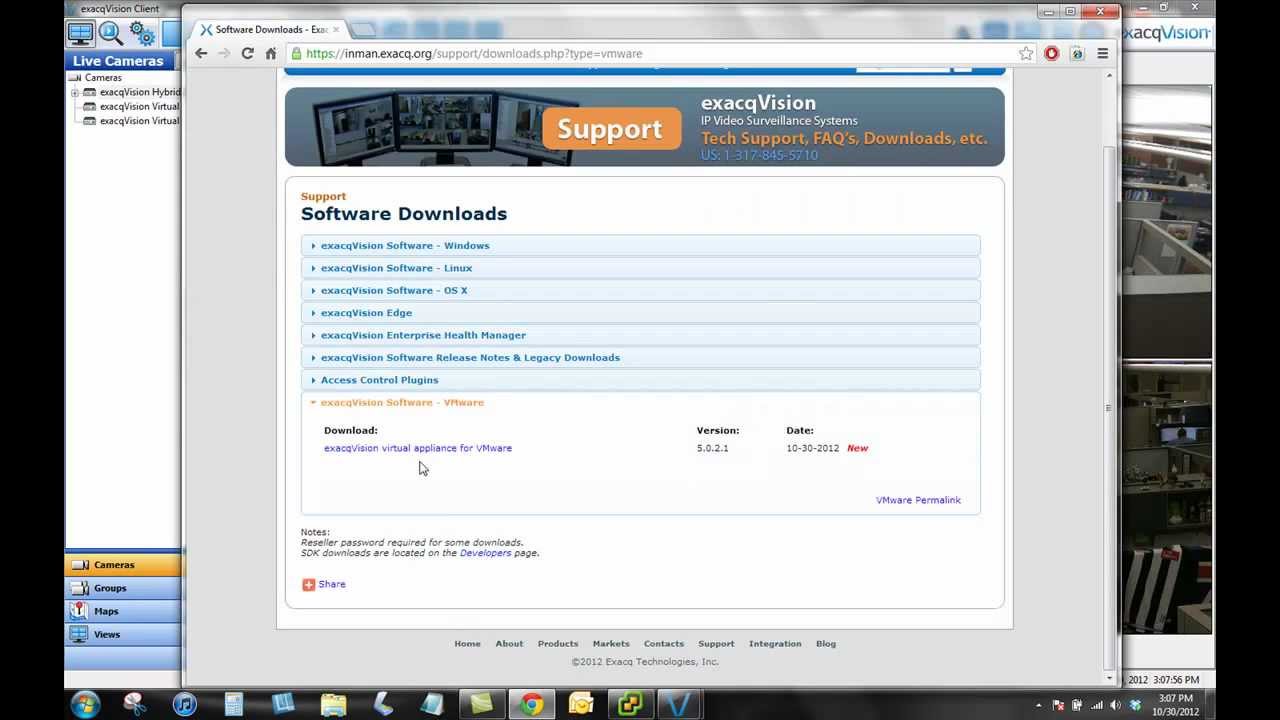
Task: Open Products footer link
Action: point(558,644)
